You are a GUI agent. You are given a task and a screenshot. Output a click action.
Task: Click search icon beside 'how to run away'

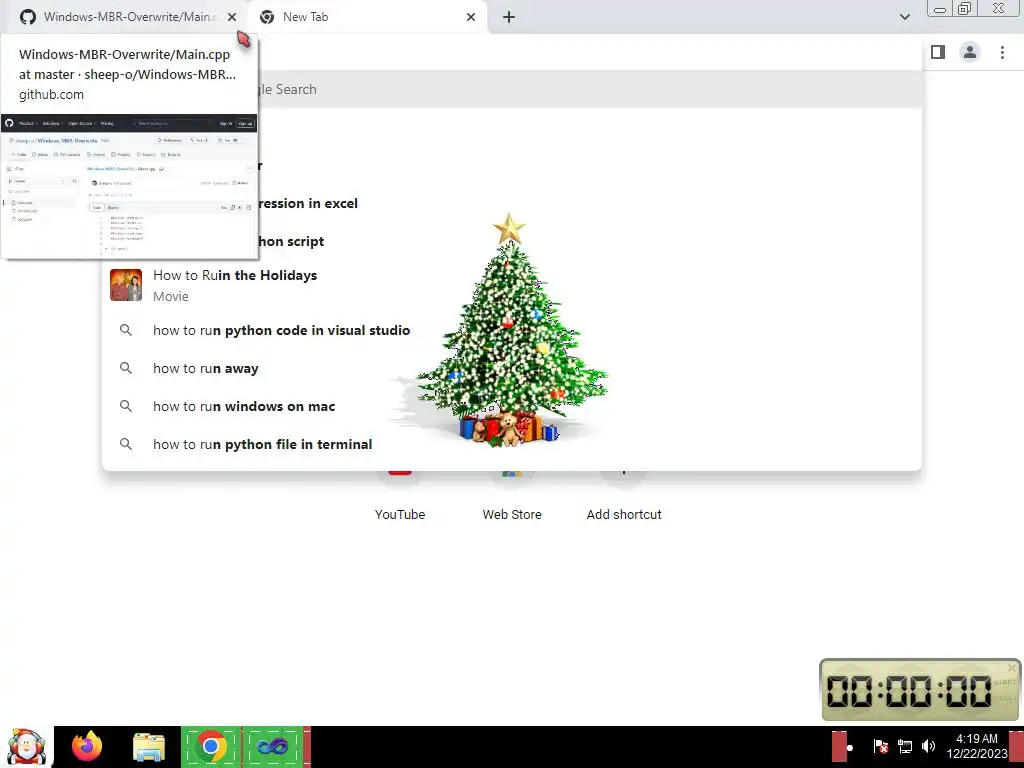[x=126, y=368]
